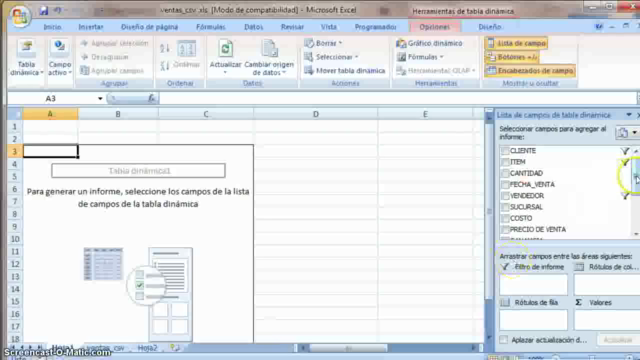Screen dimensions: 640x360
Task: Save the workbook from quick access toolbar
Action: (x=44, y=11)
